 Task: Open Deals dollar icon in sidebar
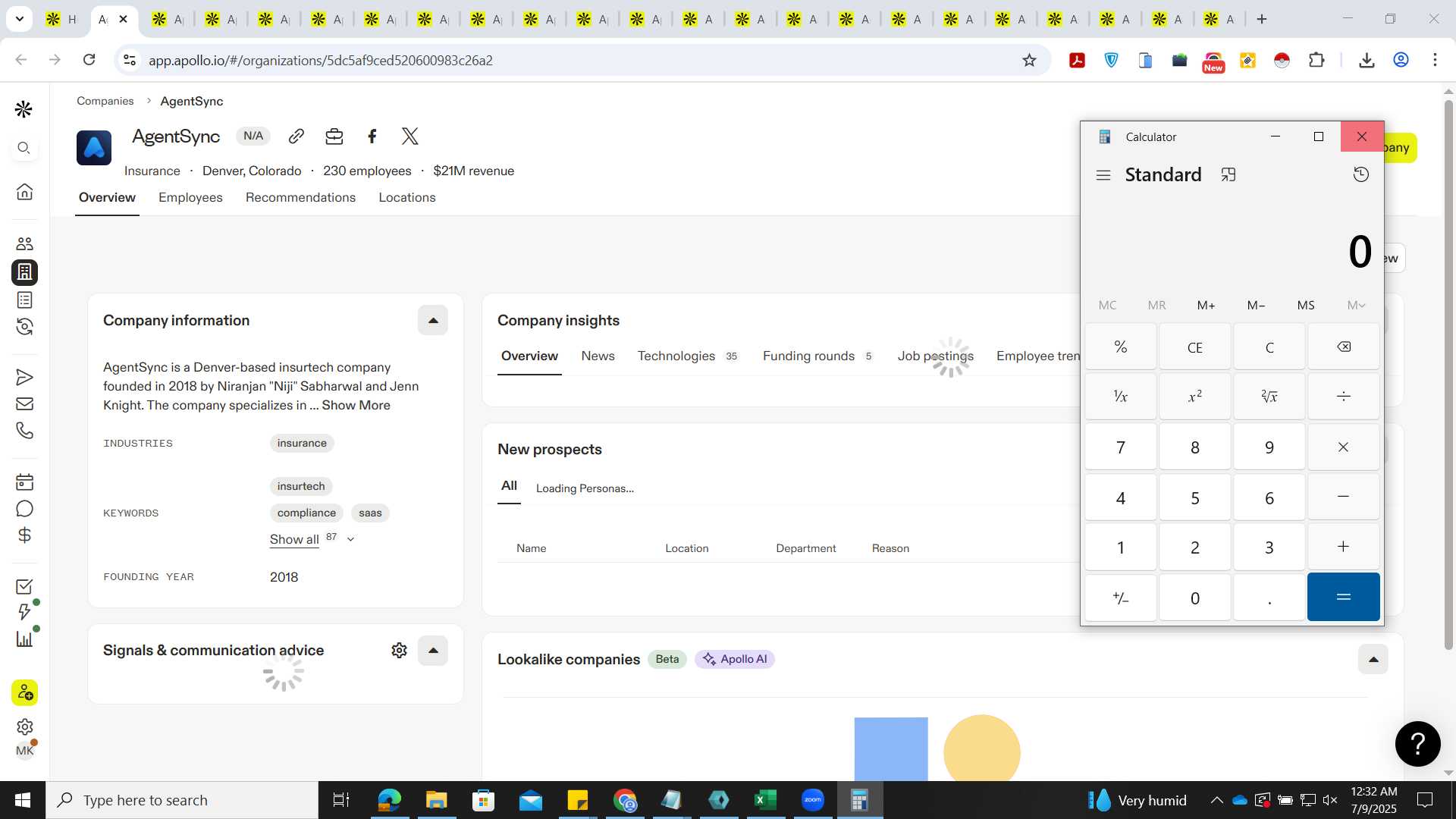[24, 535]
